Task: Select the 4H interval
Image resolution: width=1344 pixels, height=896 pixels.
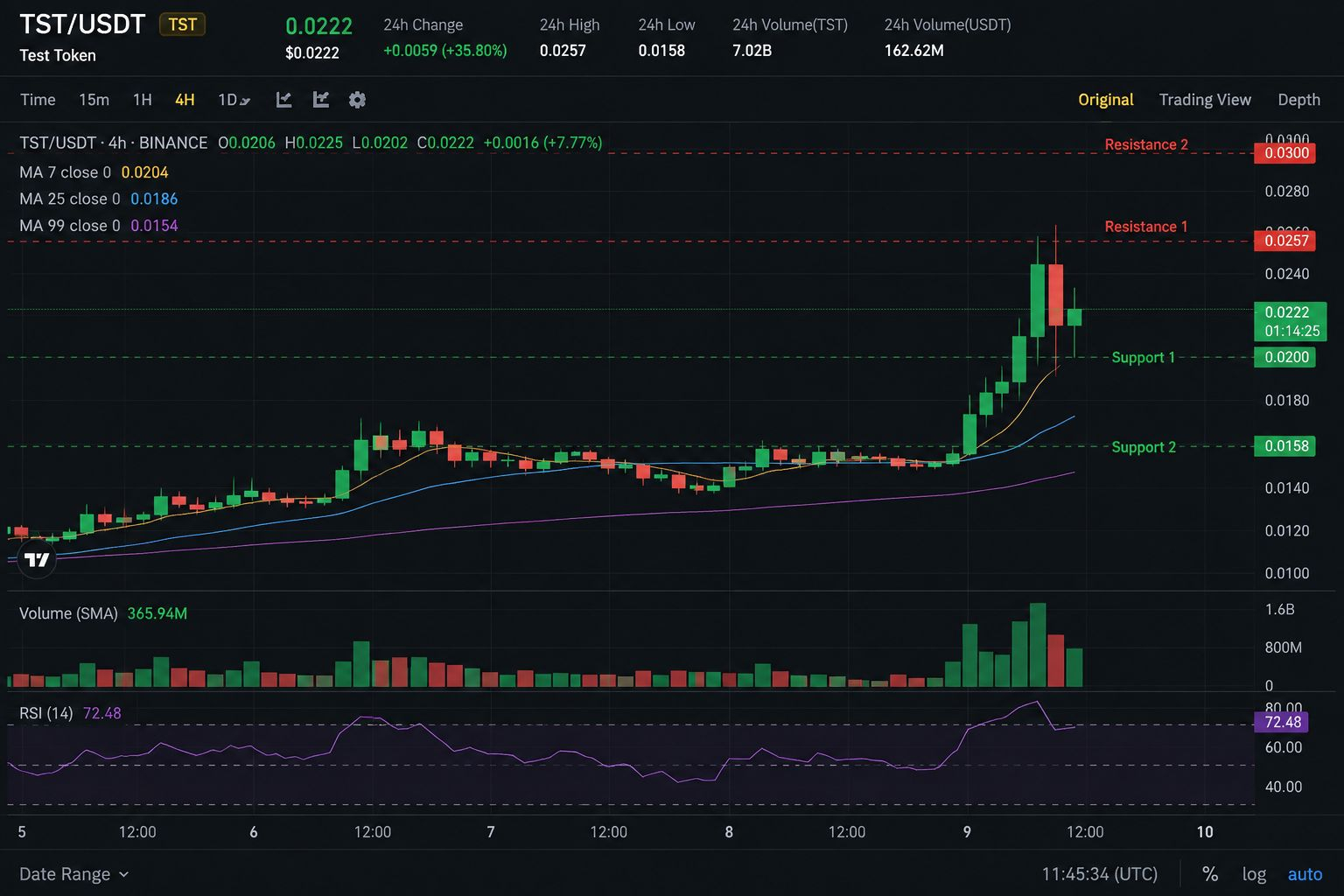Action: click(185, 100)
